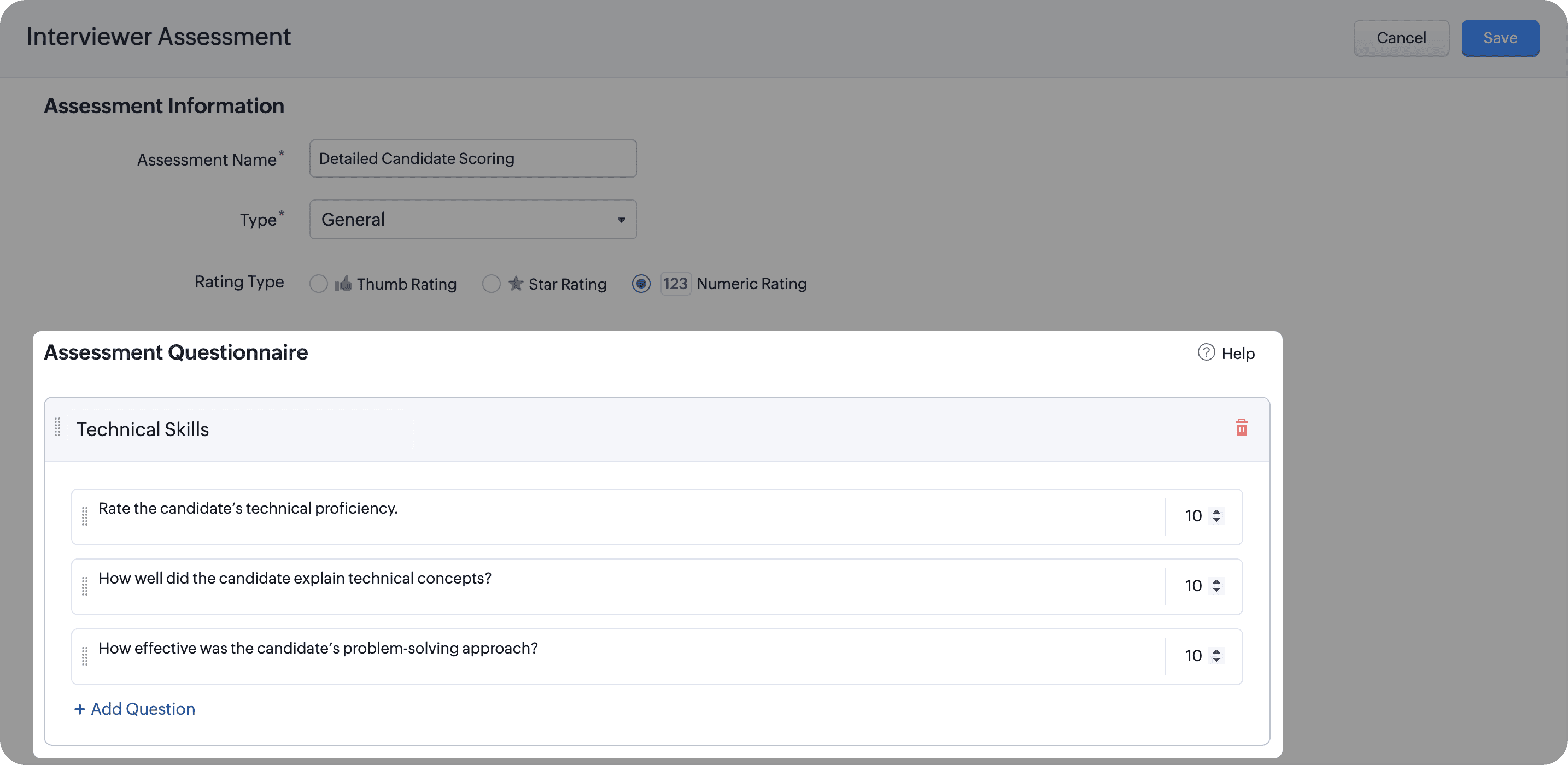Grab drag handle of technical proficiency question
Image resolution: width=1568 pixels, height=765 pixels.
(x=85, y=516)
